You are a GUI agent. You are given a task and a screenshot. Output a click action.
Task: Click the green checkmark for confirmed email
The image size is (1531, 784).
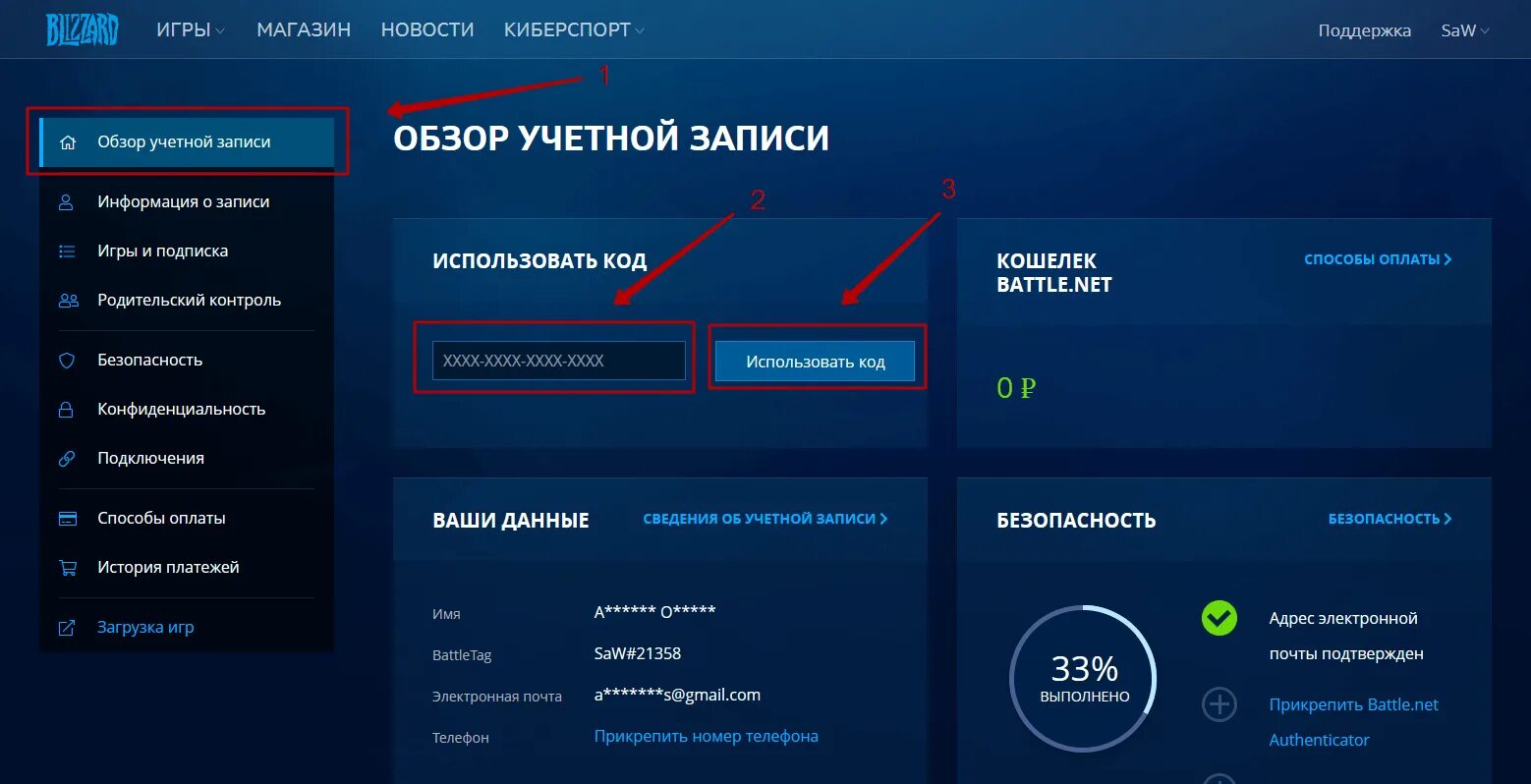[1219, 618]
